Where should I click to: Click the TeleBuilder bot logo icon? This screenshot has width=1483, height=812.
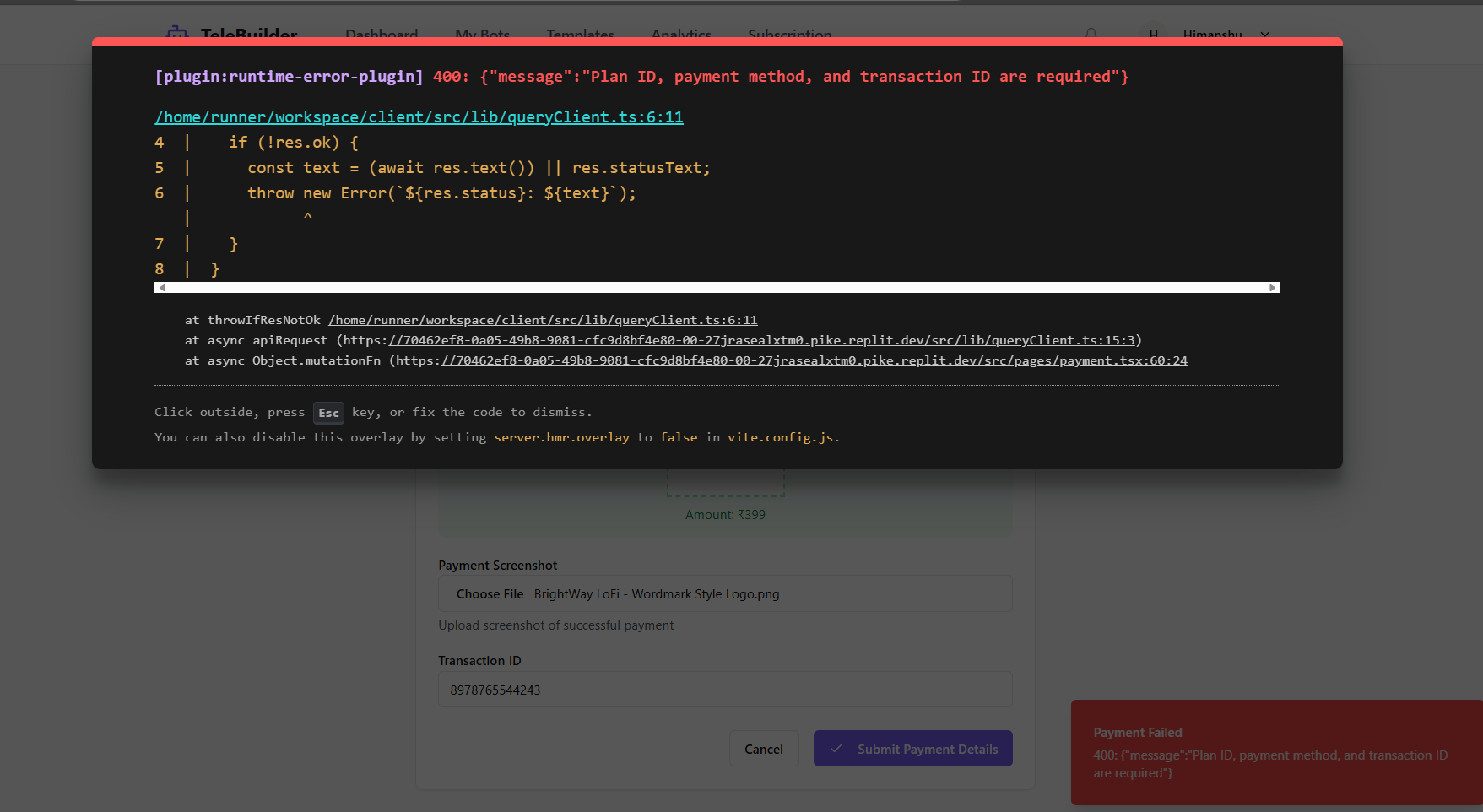click(x=177, y=34)
